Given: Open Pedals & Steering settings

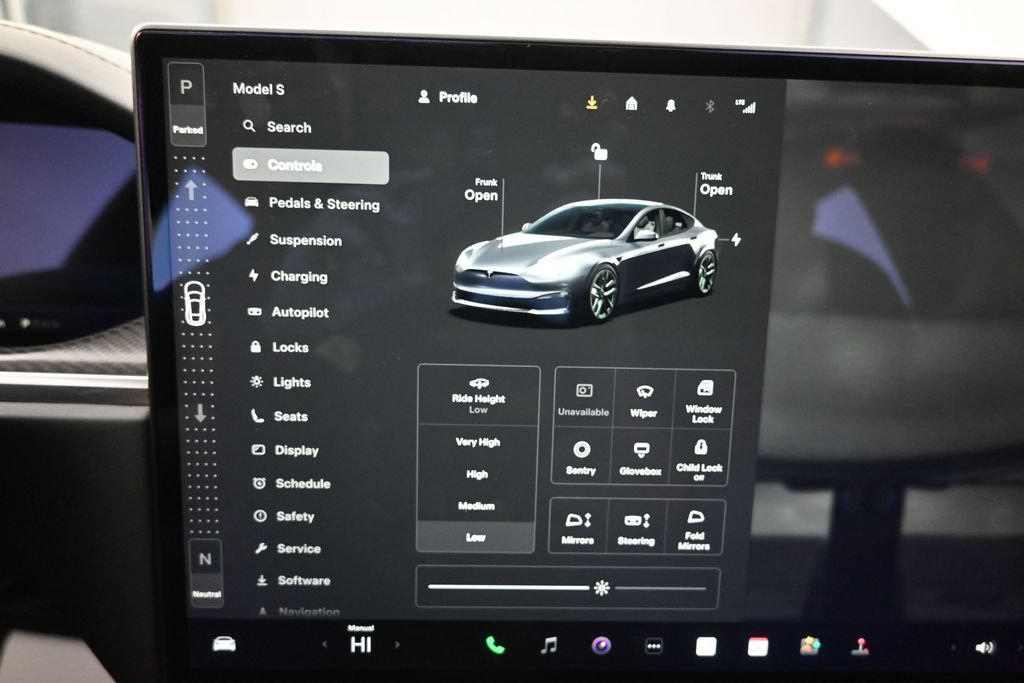Looking at the screenshot, I should 312,204.
